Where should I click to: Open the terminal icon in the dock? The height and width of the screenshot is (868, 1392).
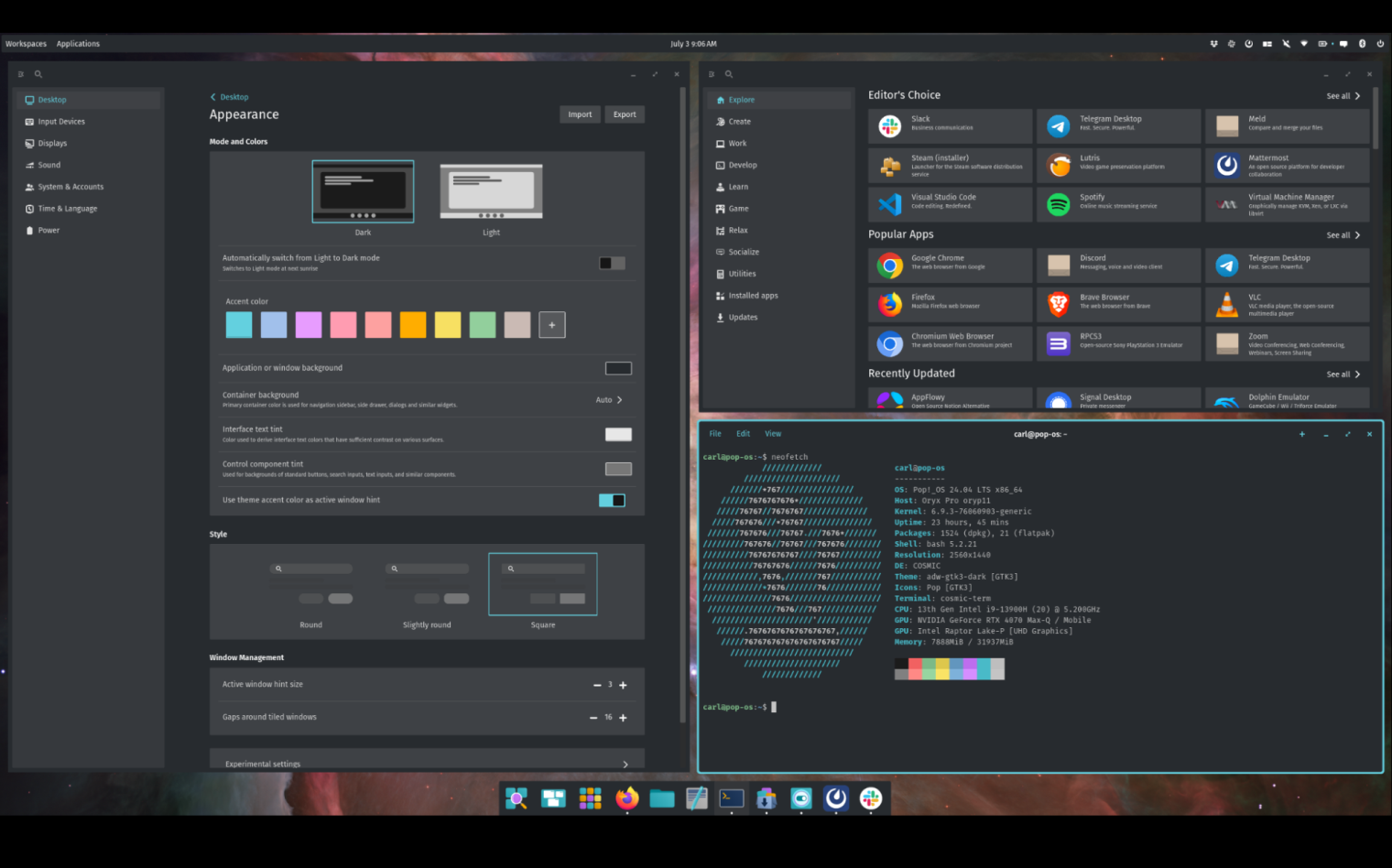point(731,798)
